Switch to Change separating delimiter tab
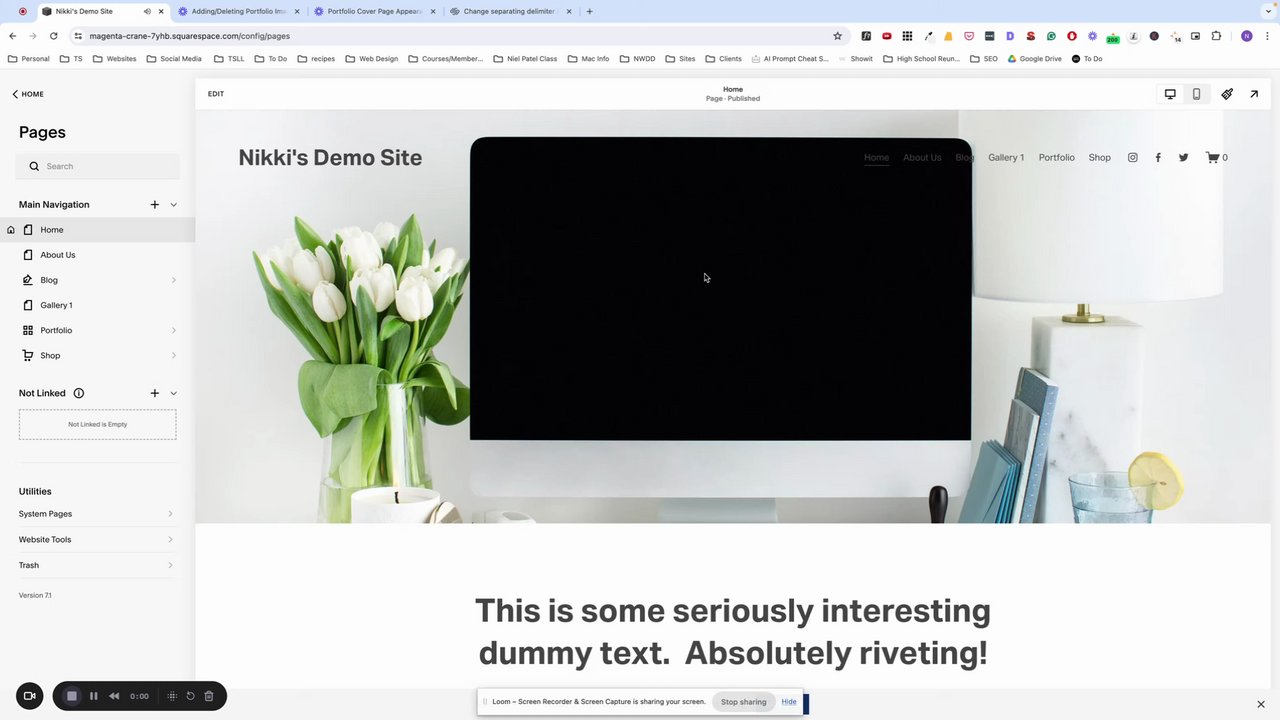The image size is (1280, 720). click(x=509, y=11)
